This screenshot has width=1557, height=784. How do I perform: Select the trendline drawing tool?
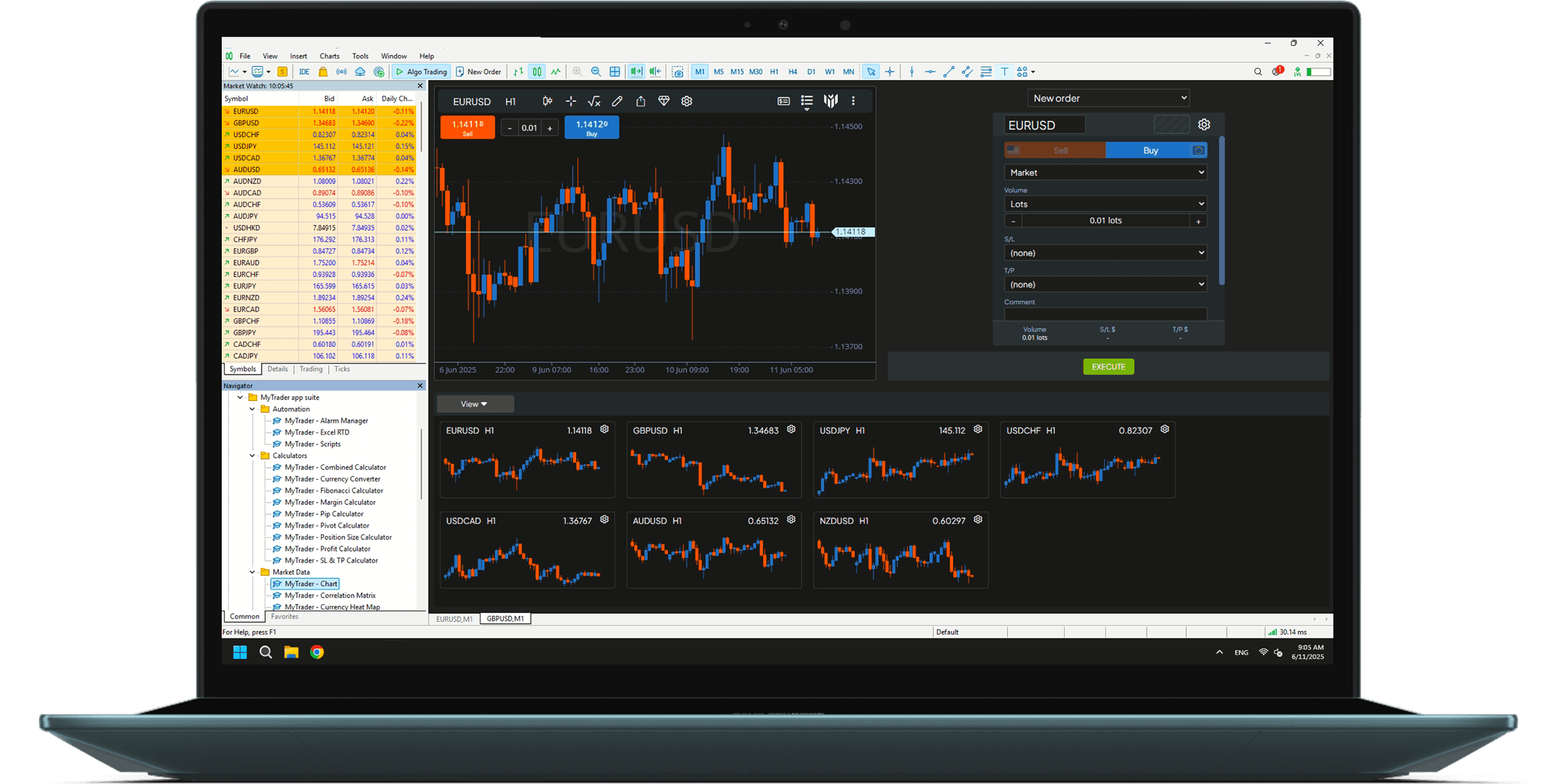click(x=948, y=72)
